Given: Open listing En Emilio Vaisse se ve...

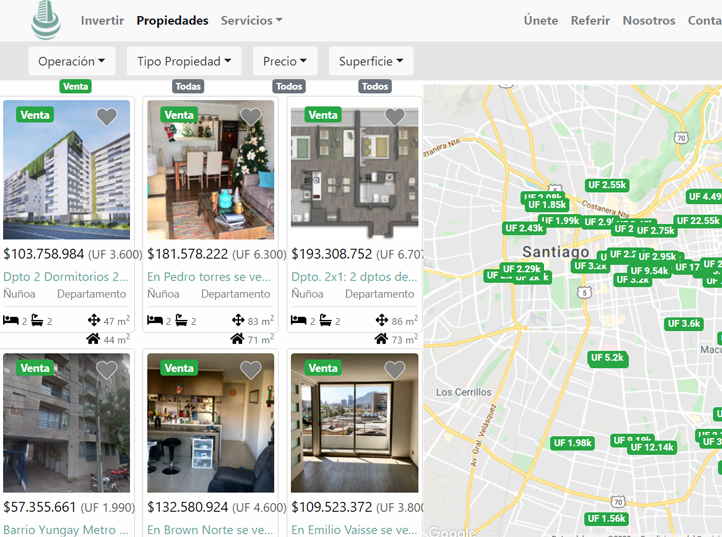Looking at the screenshot, I should pyautogui.click(x=354, y=530).
